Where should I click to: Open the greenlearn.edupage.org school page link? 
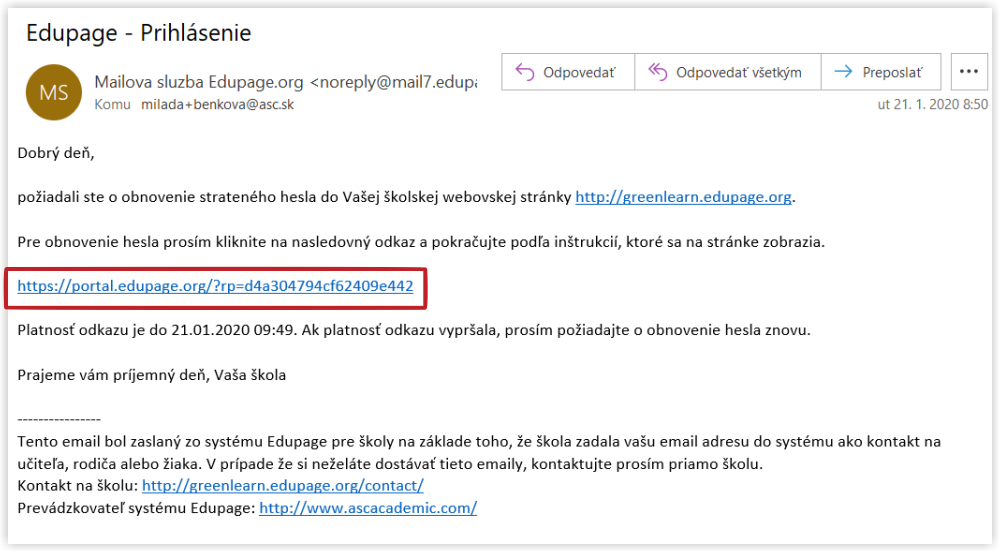(683, 197)
